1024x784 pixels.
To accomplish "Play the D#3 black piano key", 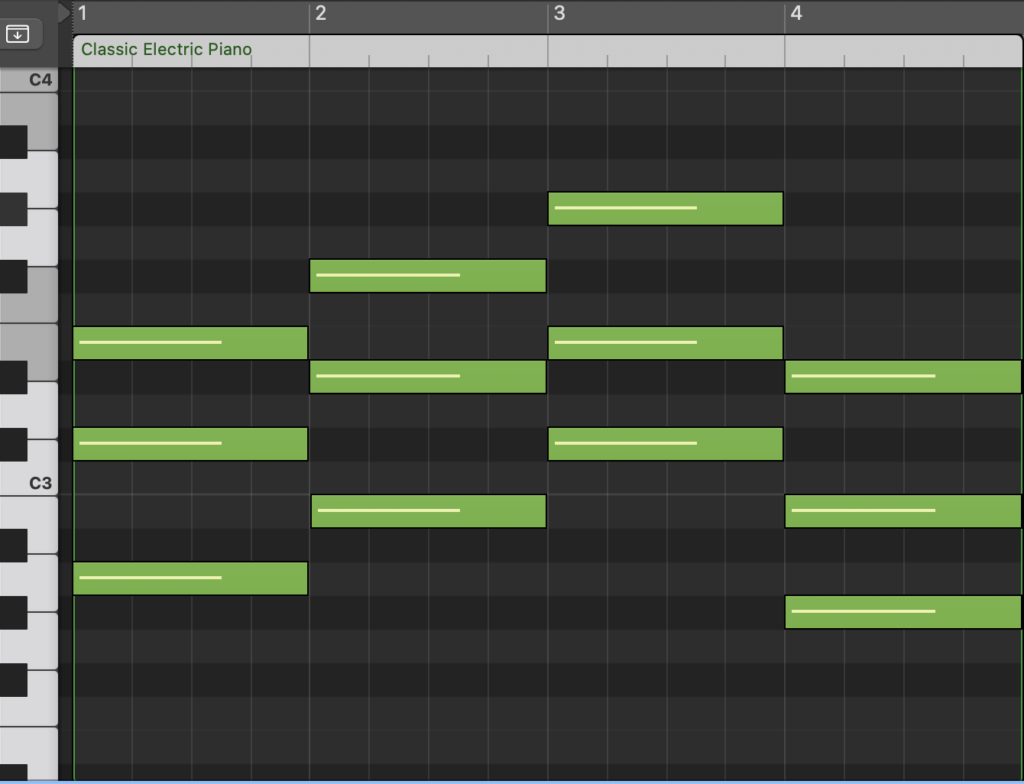I will point(14,377).
